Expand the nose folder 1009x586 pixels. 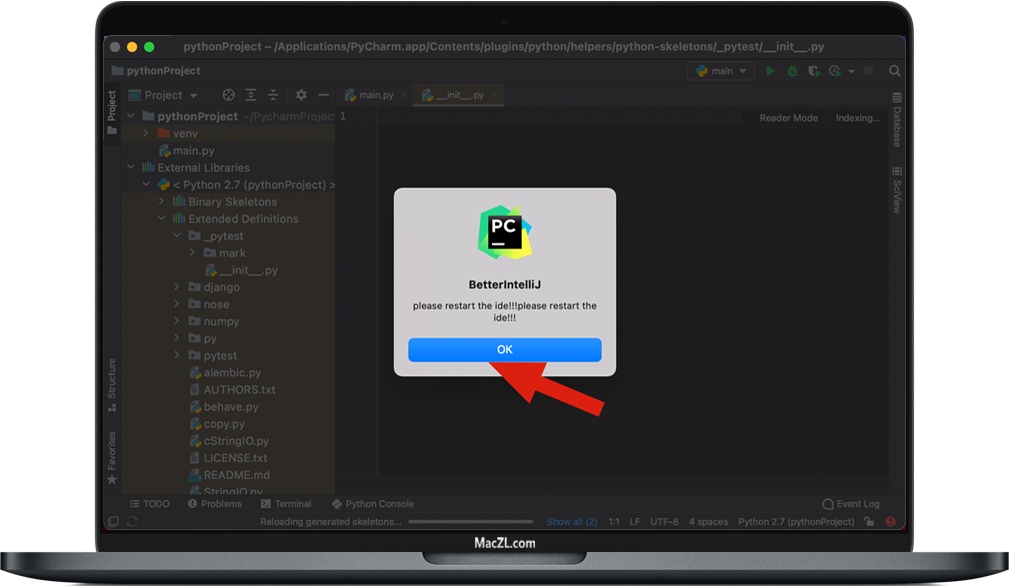[177, 304]
